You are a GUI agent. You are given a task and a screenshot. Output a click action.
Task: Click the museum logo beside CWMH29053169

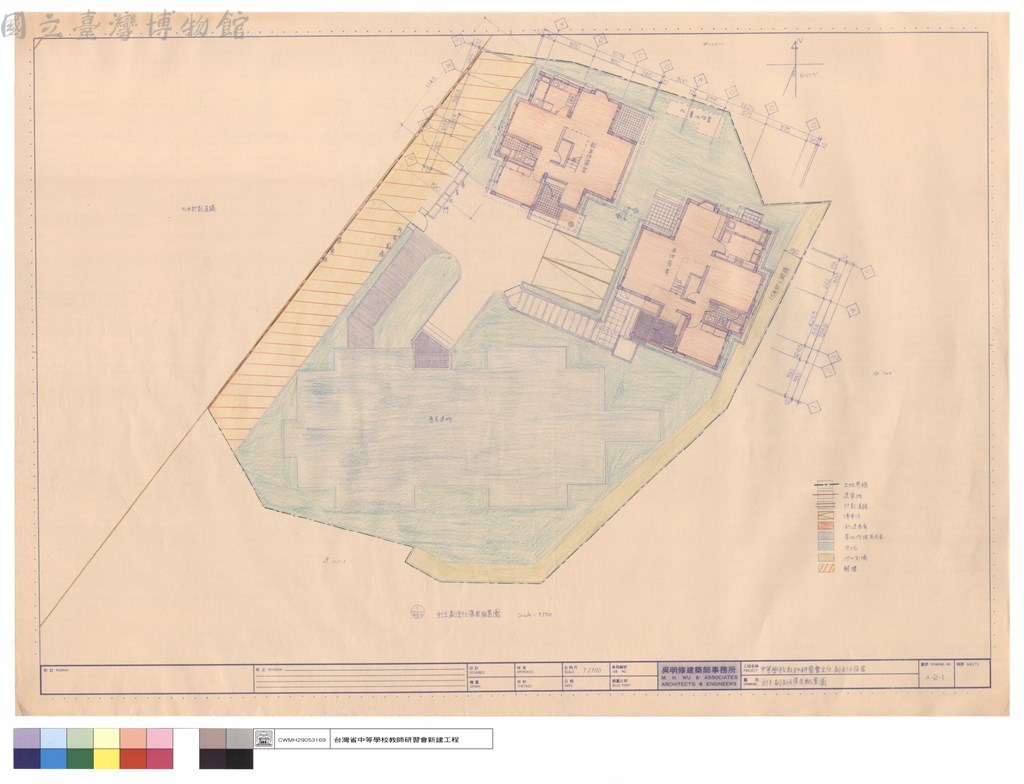tap(264, 740)
